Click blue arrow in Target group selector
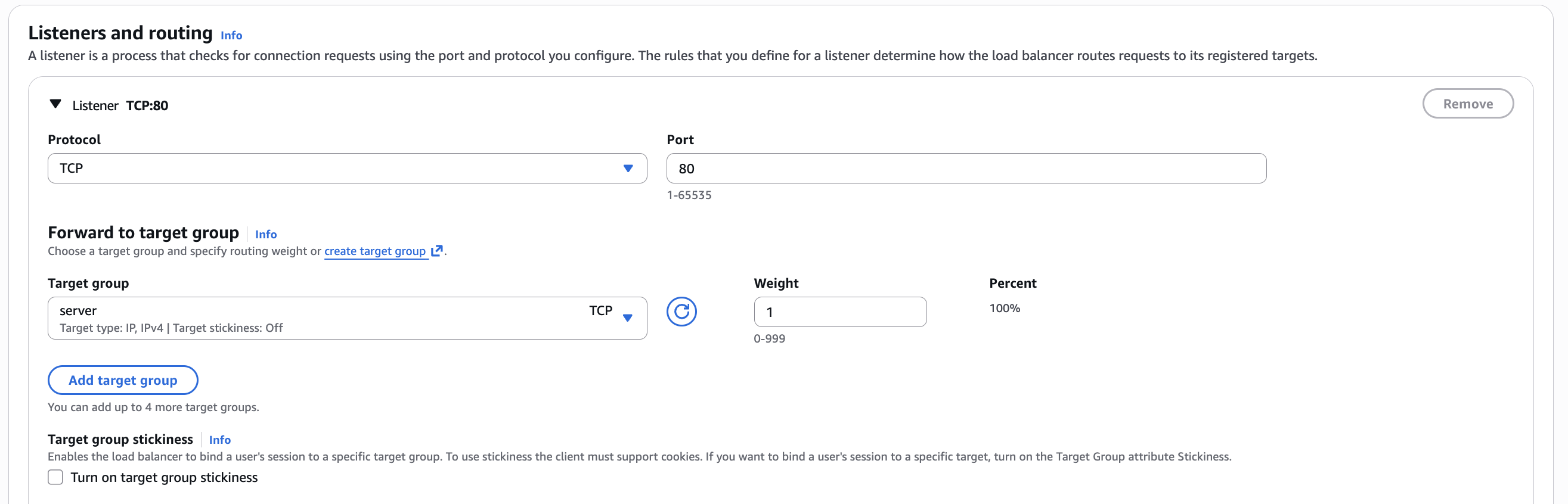 628,318
